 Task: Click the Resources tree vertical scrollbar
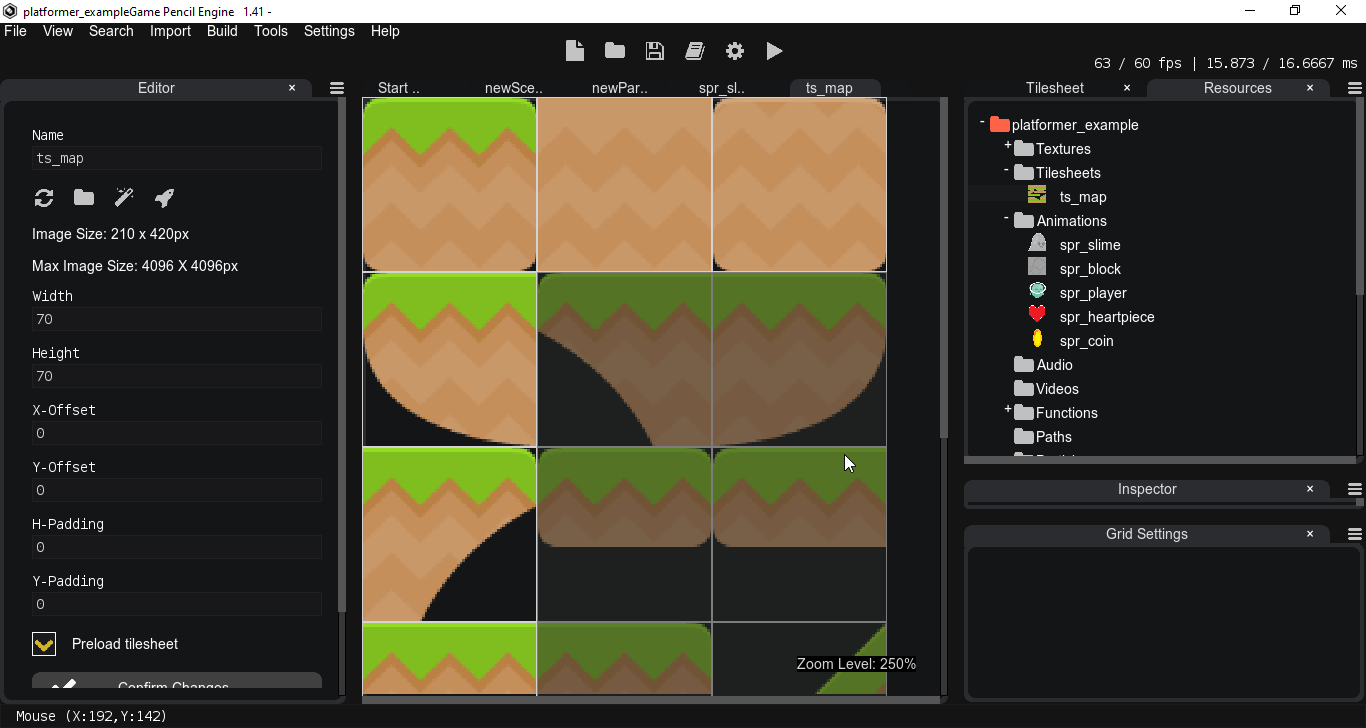click(1359, 197)
